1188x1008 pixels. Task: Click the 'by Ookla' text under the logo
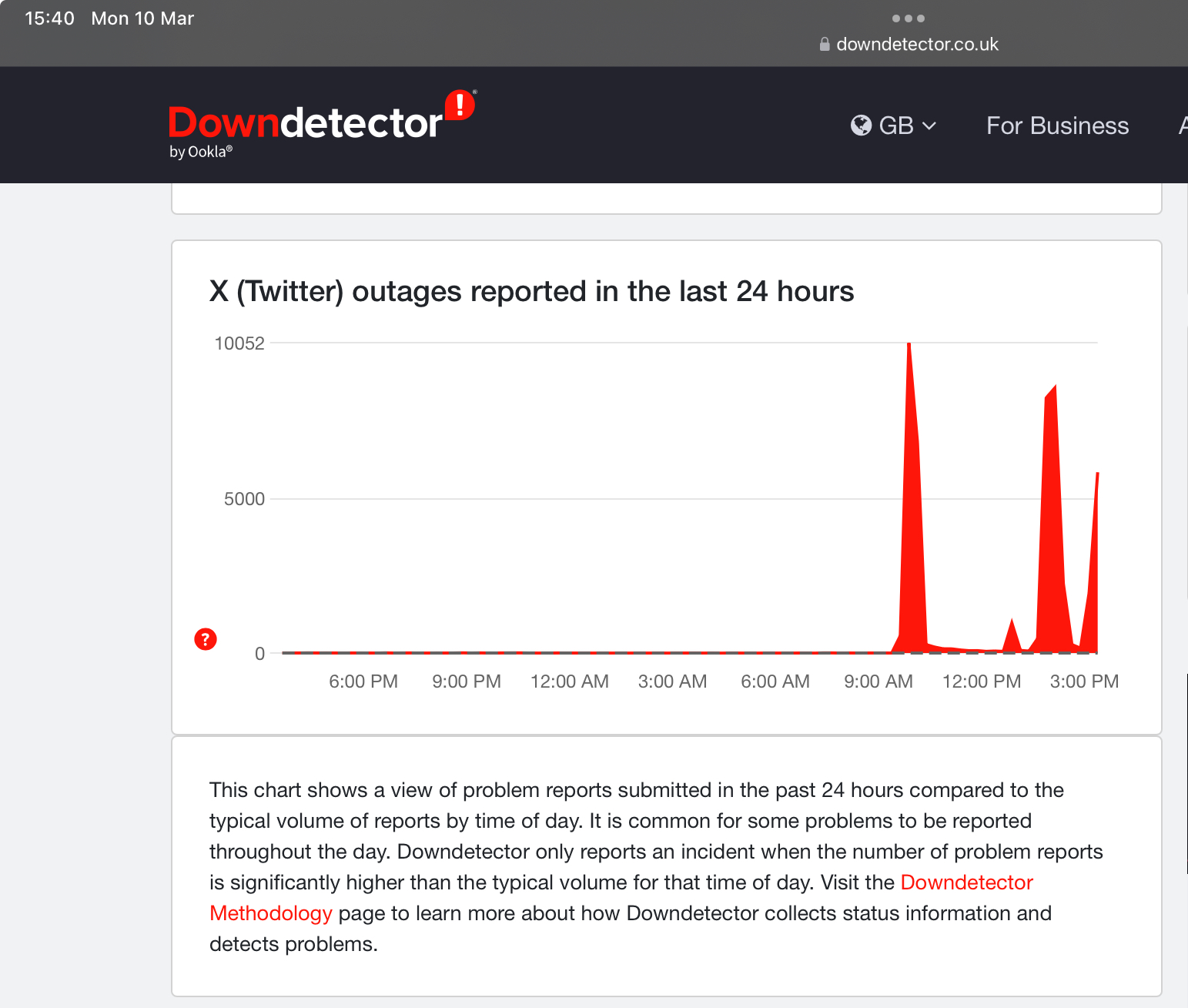[x=201, y=152]
